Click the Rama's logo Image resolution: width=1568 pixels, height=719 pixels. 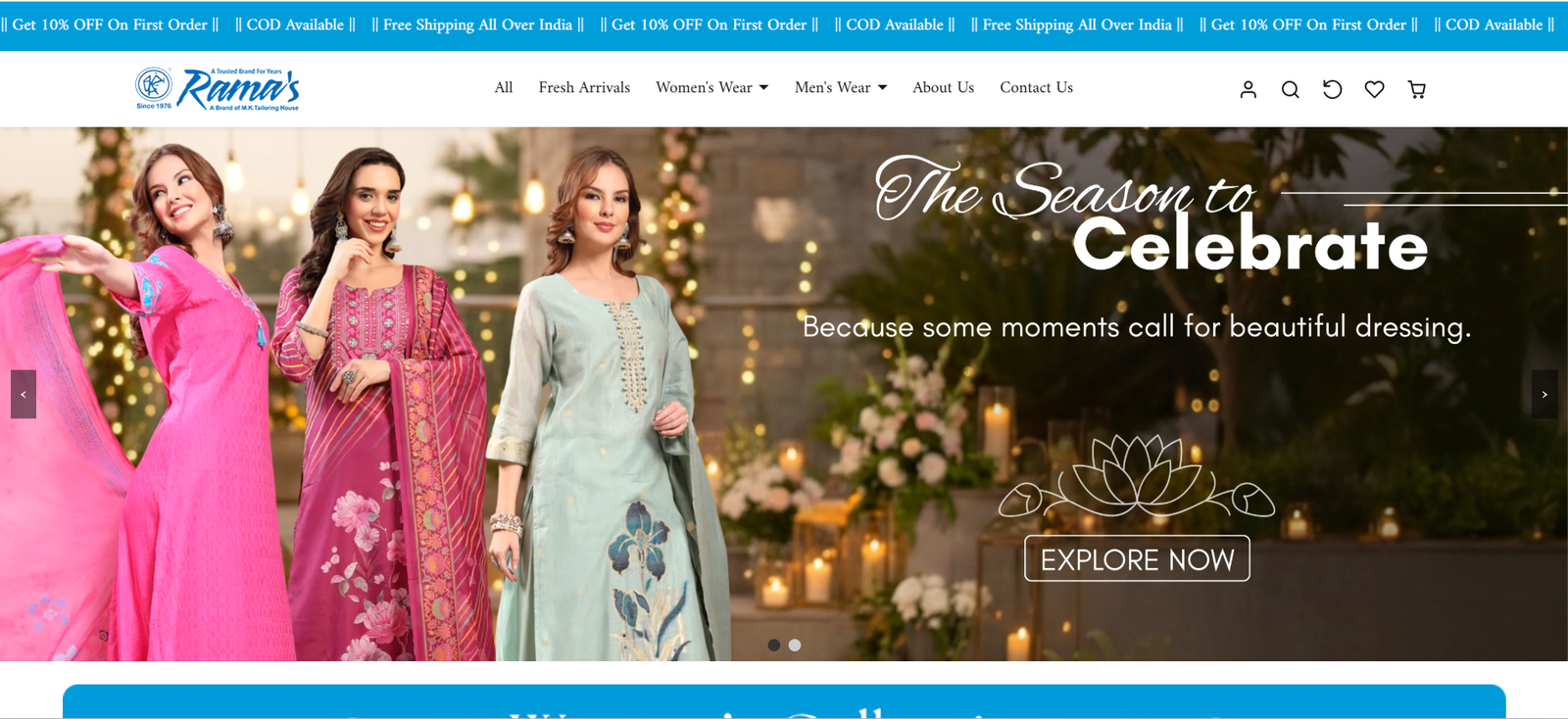[x=218, y=89]
